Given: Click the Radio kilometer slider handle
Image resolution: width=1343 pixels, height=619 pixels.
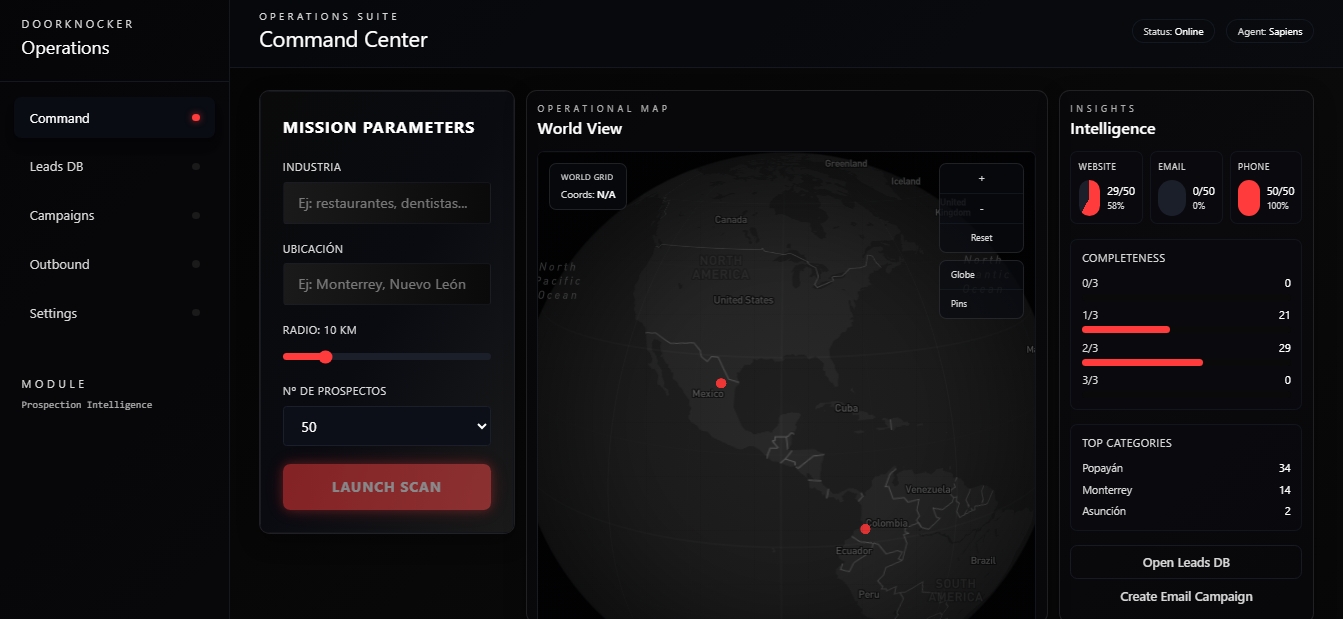Looking at the screenshot, I should coord(325,357).
